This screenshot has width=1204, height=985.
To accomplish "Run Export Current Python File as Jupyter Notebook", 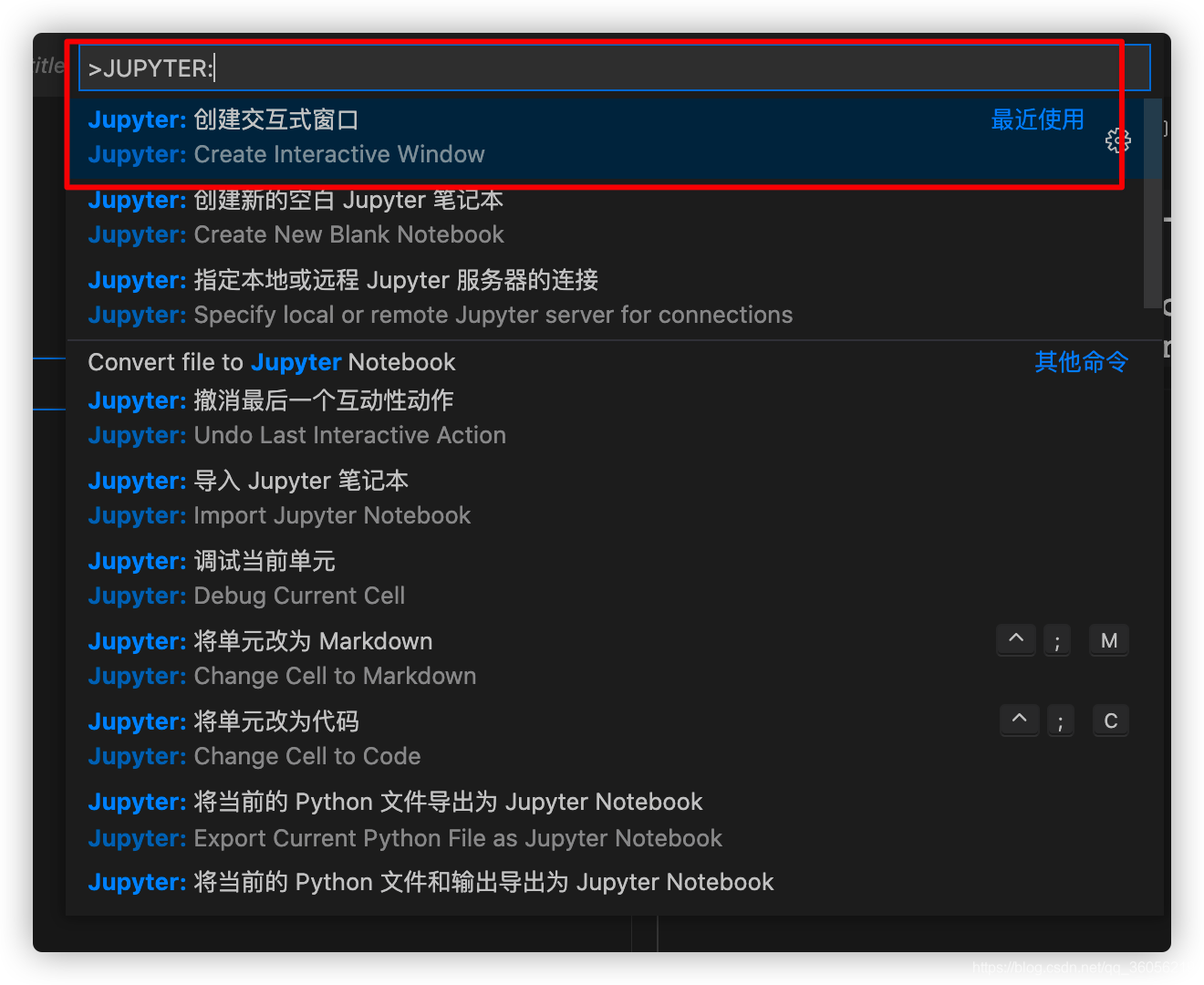I will (605, 821).
